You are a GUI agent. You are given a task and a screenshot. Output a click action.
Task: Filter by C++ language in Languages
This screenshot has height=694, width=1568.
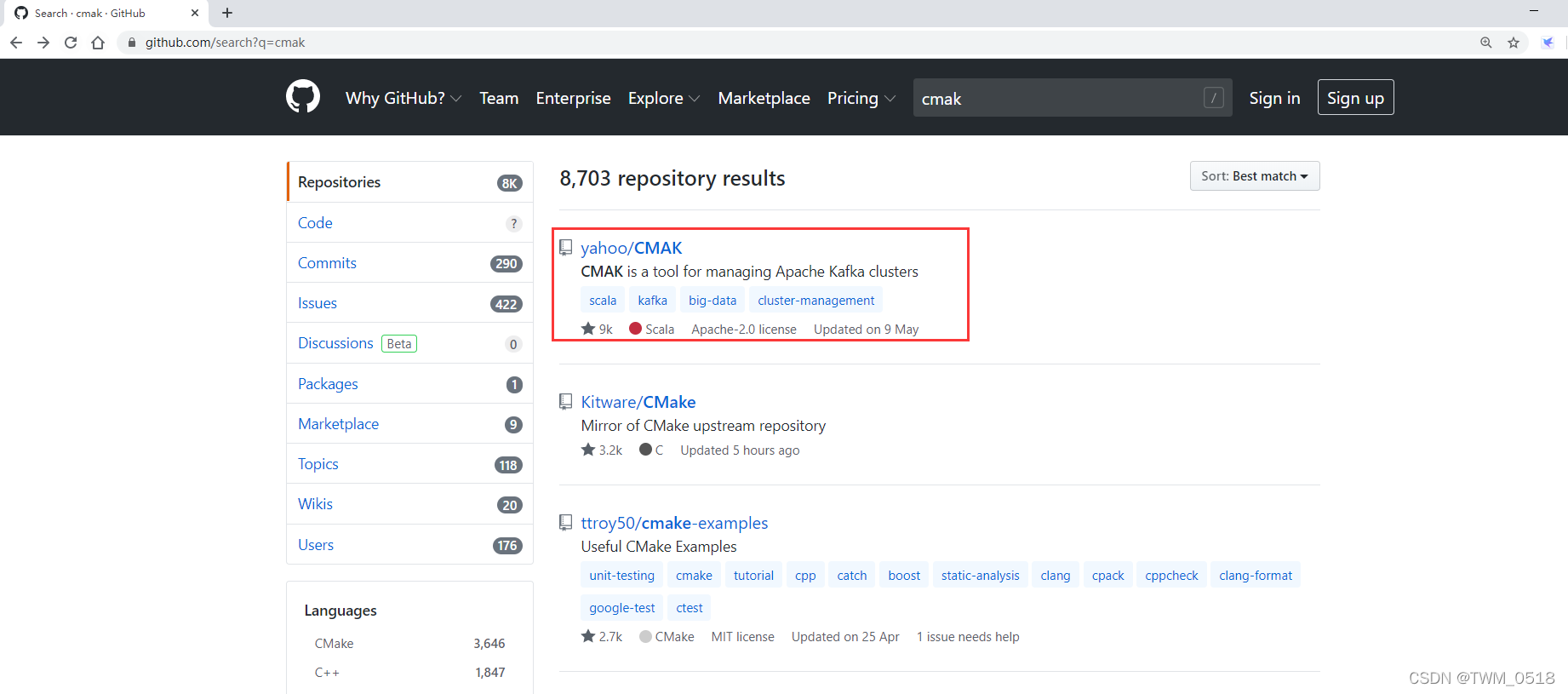409,673
